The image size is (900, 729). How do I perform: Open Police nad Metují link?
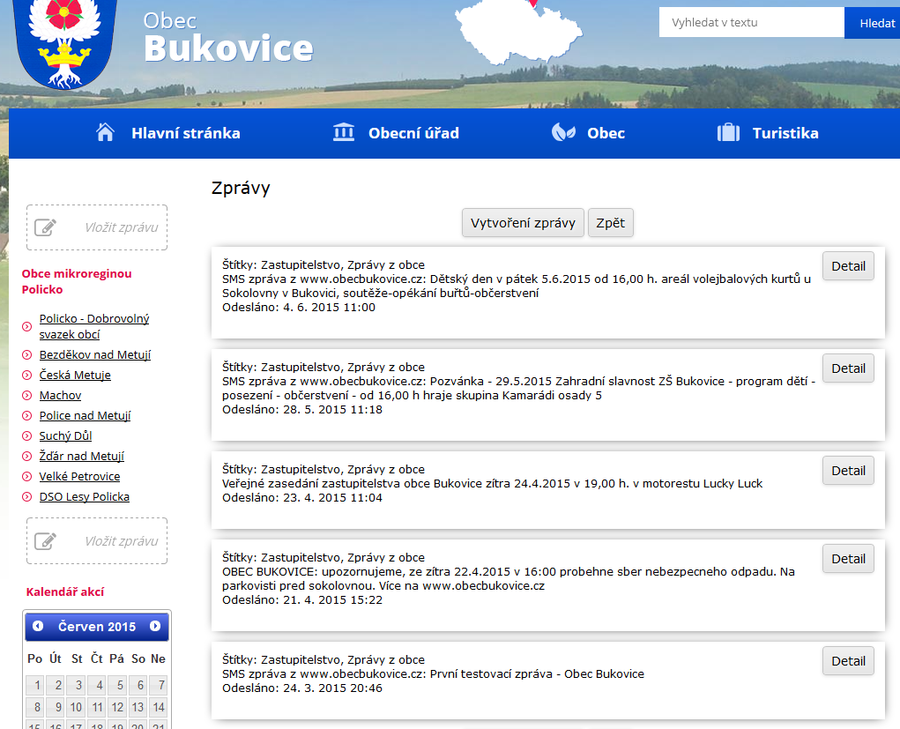85,415
